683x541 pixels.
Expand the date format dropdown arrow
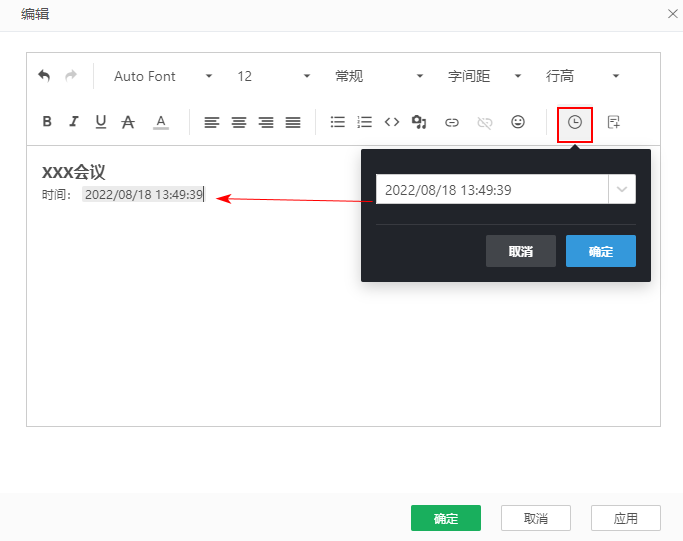pyautogui.click(x=622, y=189)
